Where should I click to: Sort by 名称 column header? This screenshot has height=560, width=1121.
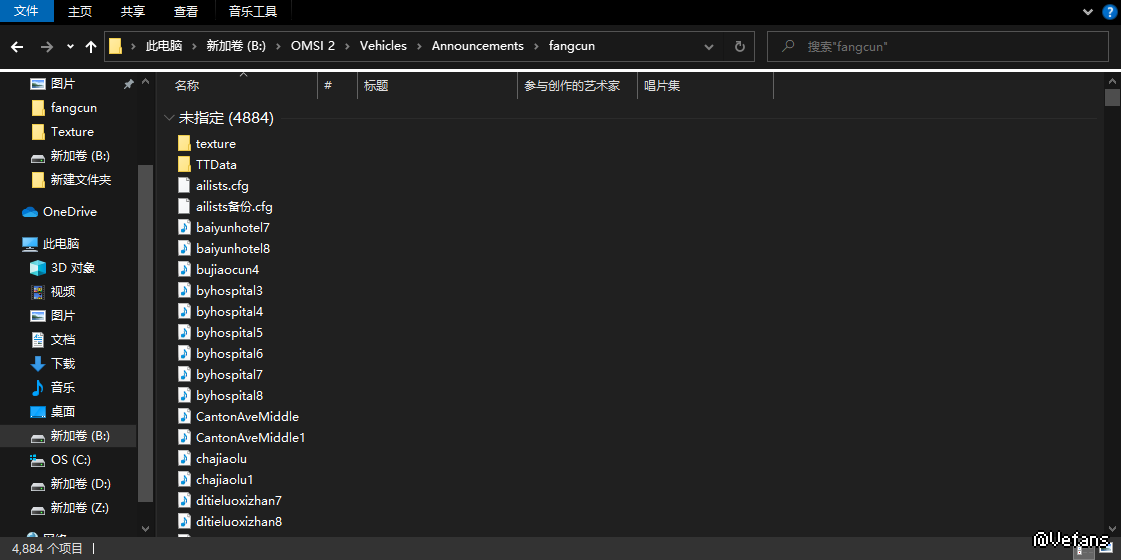(x=187, y=86)
